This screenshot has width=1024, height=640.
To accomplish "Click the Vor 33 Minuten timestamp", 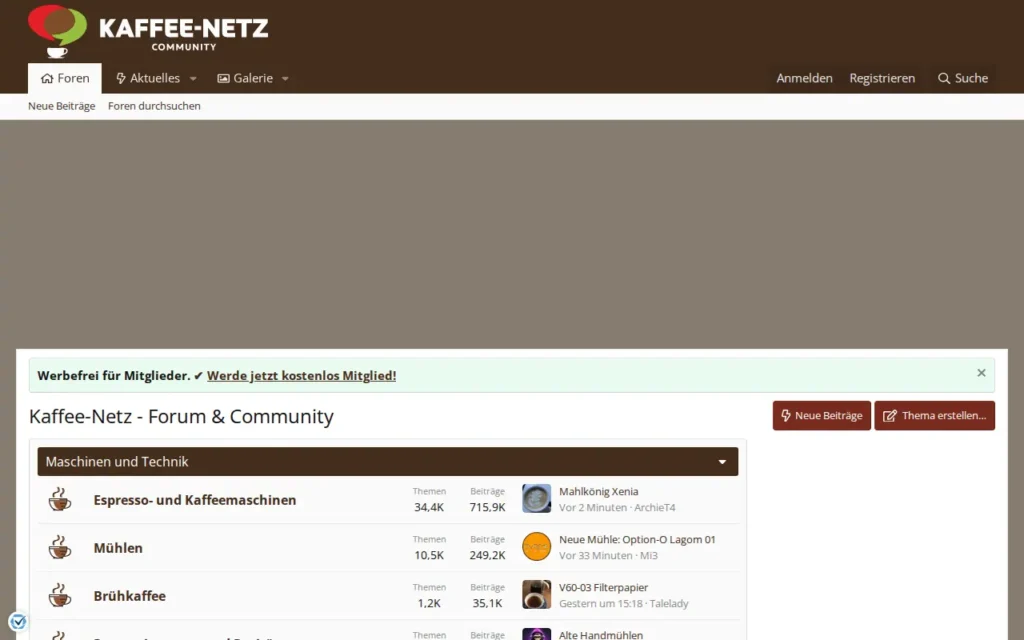I will tap(596, 556).
